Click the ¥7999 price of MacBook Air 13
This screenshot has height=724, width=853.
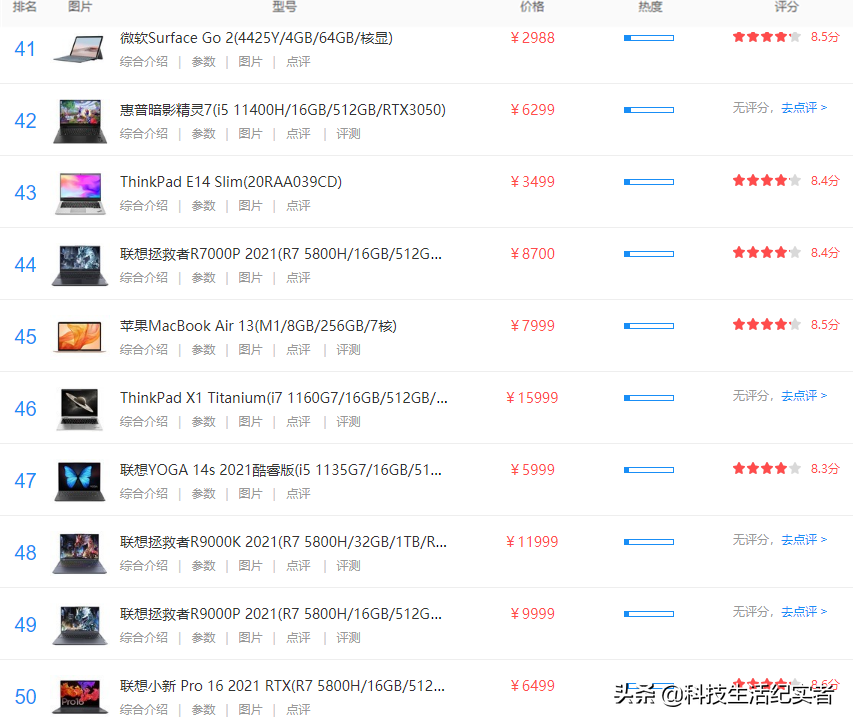pyautogui.click(x=533, y=326)
